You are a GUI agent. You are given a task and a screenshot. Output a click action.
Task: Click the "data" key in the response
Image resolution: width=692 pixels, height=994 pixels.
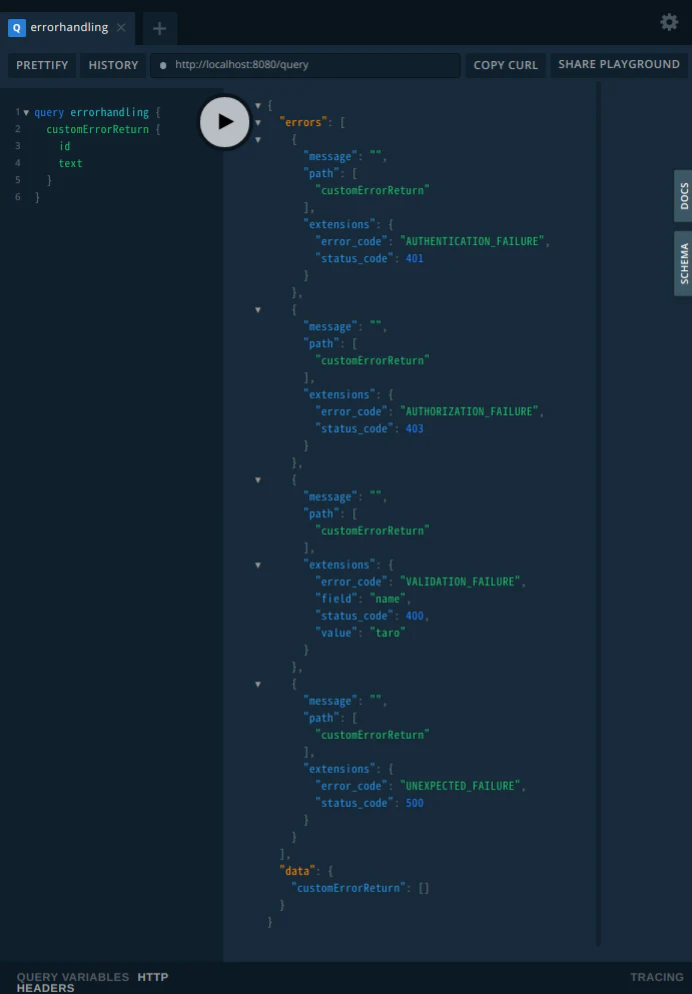(x=297, y=872)
